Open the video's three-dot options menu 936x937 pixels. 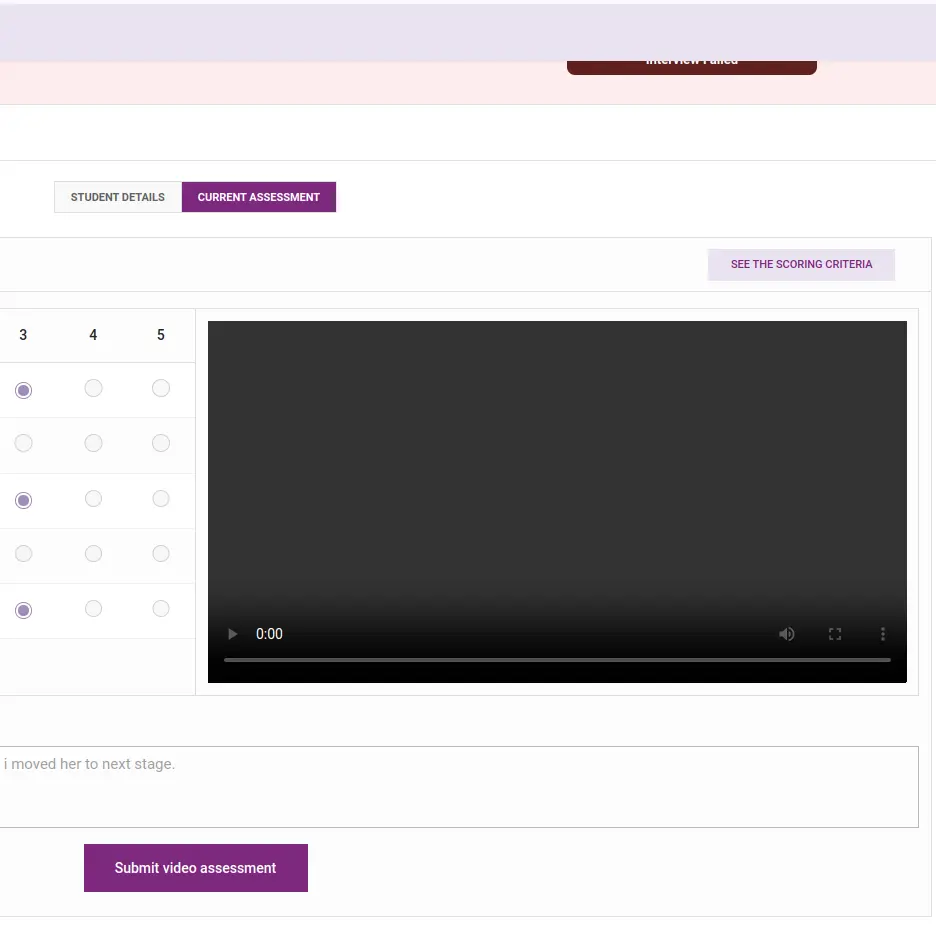click(x=882, y=634)
